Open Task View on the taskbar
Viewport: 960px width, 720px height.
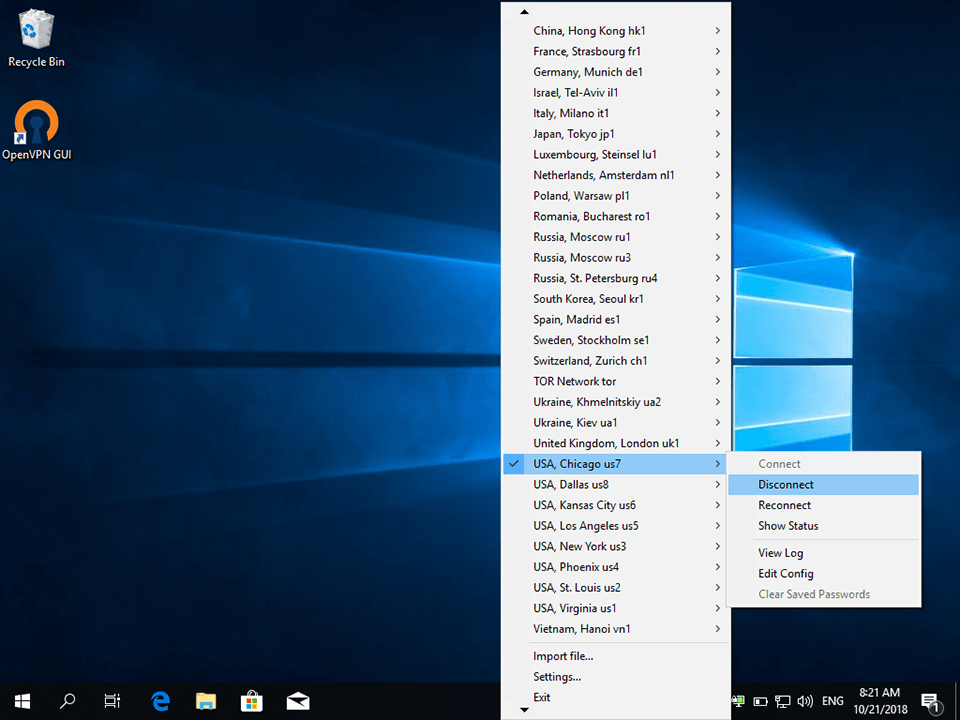pyautogui.click(x=112, y=701)
